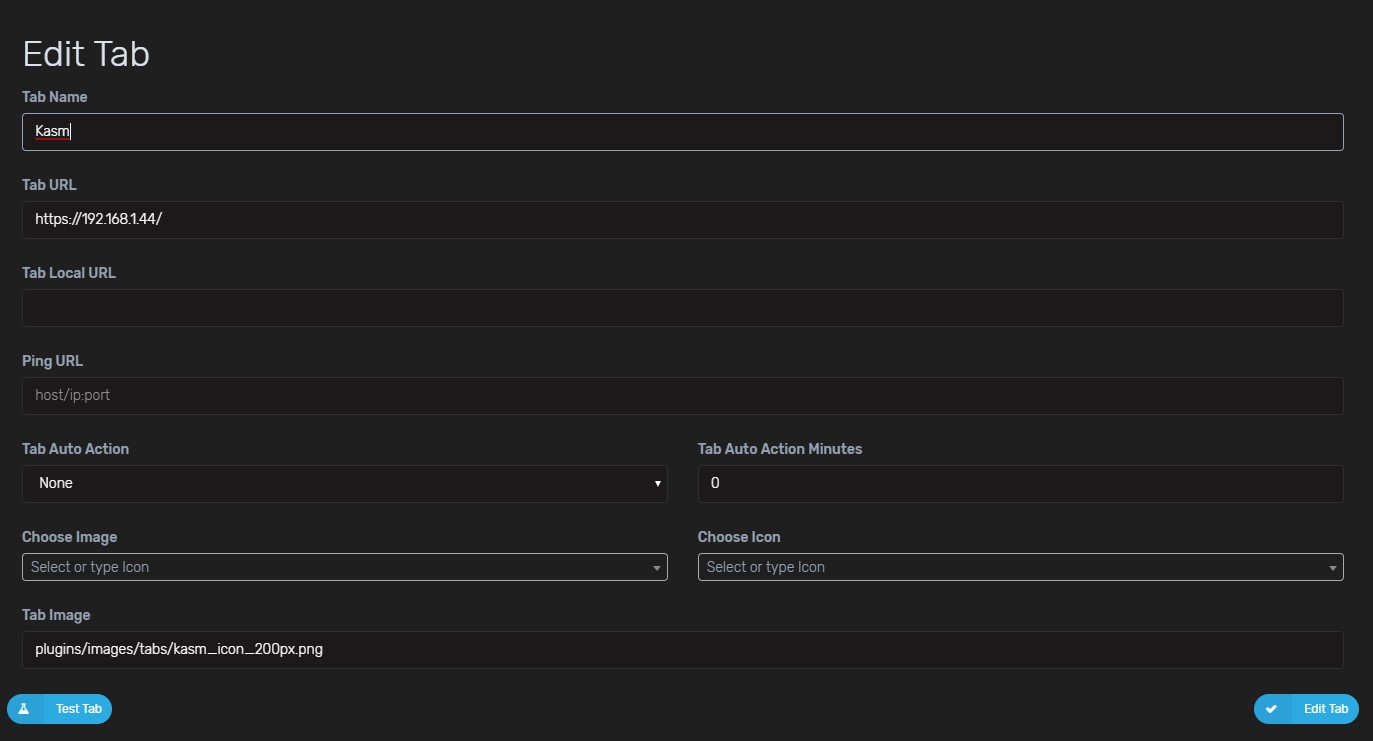The image size is (1373, 741).
Task: Click the Tab Auto Action caret arrow
Action: point(657,484)
